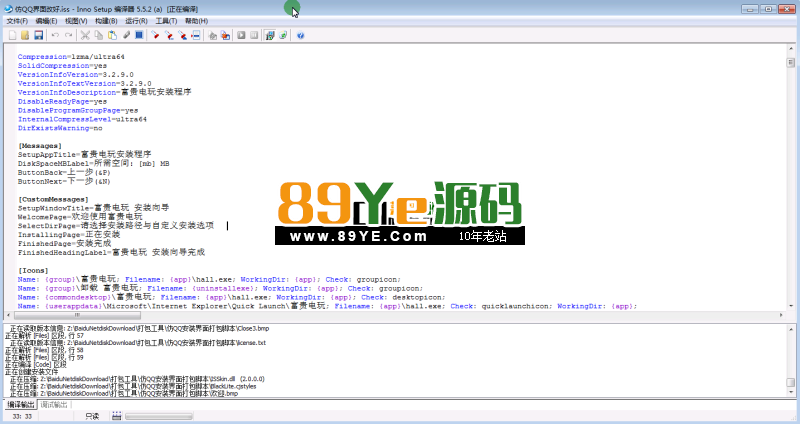Click the Copy icon in the toolbar
This screenshot has width=800, height=424.
pos(98,35)
